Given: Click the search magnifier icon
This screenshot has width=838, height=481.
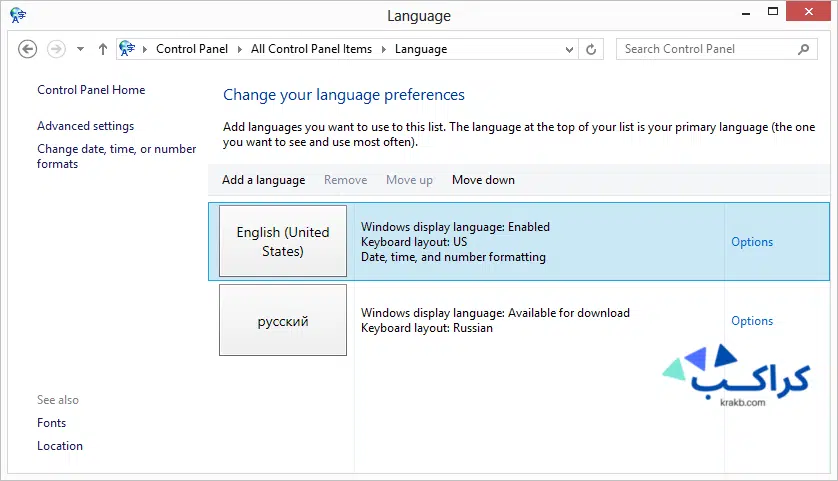Looking at the screenshot, I should (x=803, y=49).
